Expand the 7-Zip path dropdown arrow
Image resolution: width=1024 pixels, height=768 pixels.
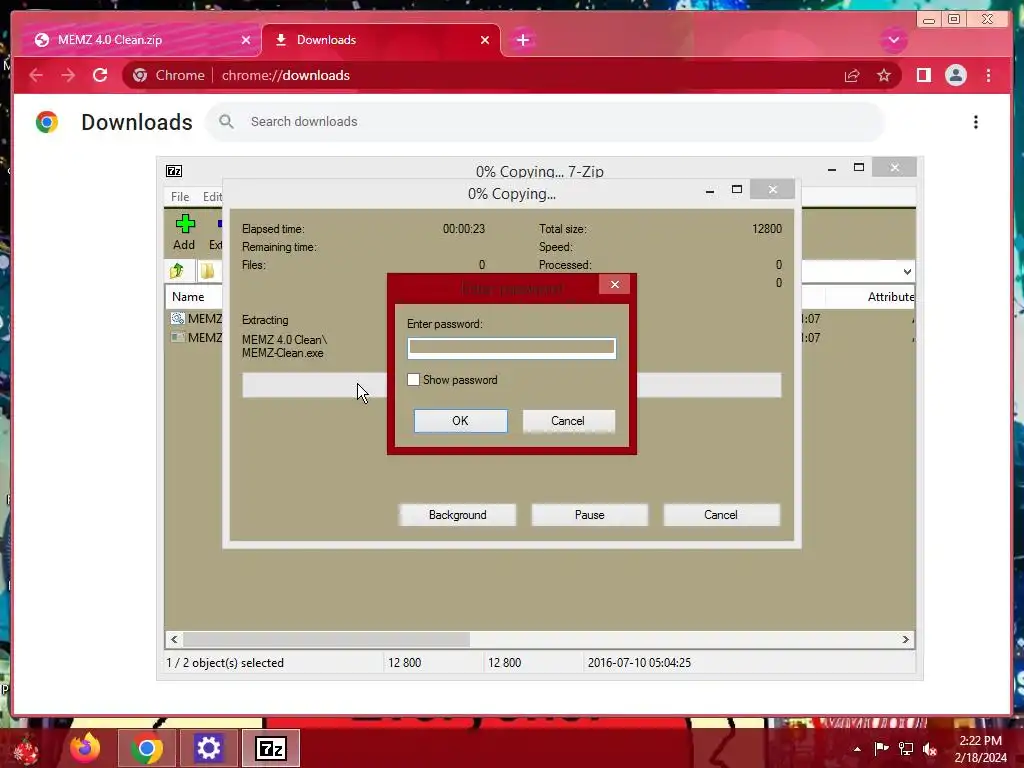click(907, 272)
